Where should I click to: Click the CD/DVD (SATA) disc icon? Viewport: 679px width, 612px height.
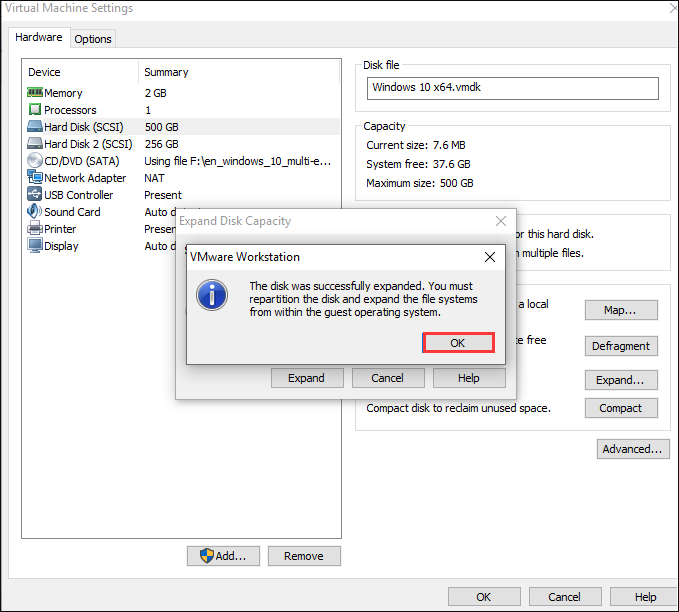pos(35,160)
